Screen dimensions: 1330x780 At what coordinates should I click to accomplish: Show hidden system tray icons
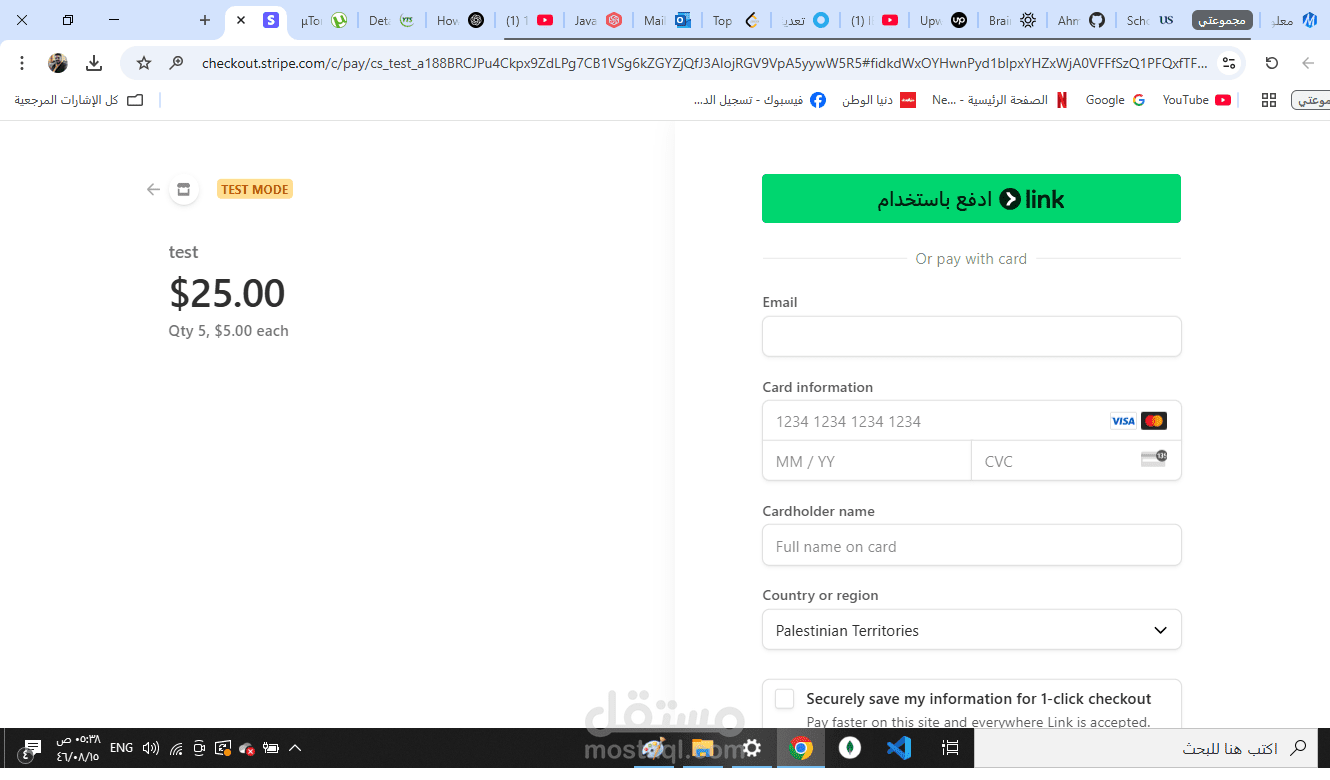pyautogui.click(x=295, y=748)
